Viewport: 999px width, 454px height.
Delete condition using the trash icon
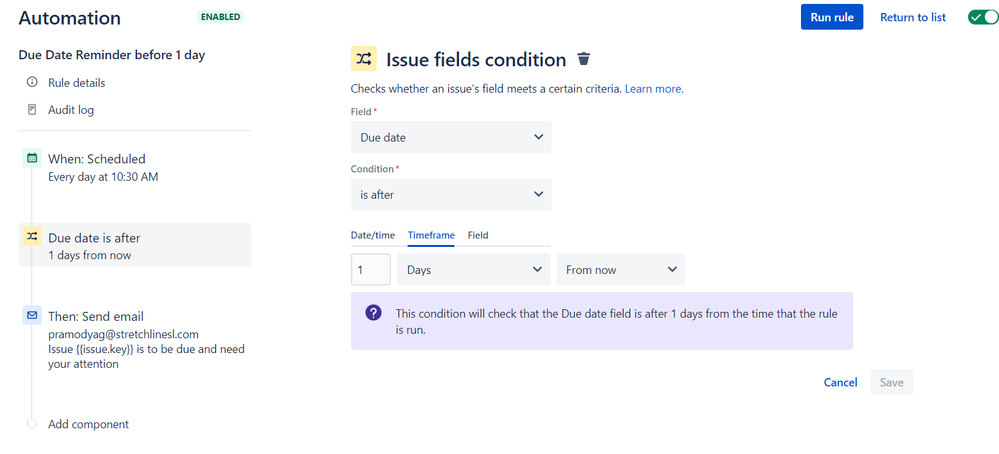click(x=584, y=59)
